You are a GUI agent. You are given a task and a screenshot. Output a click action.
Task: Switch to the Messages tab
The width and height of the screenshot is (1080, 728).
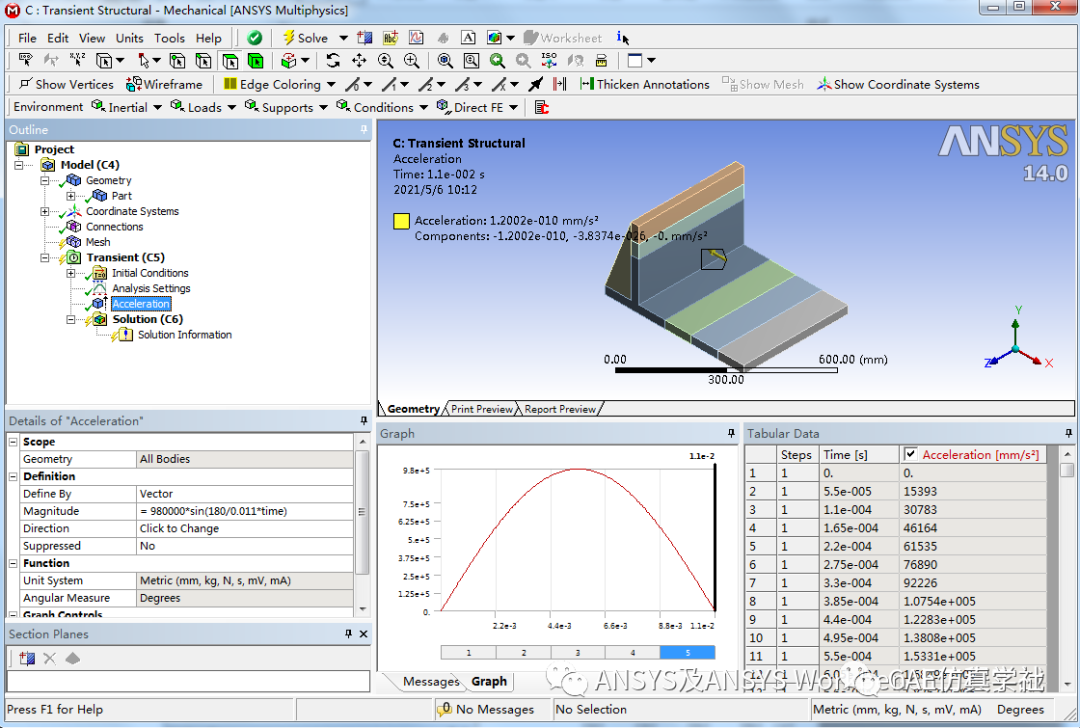pyautogui.click(x=431, y=681)
